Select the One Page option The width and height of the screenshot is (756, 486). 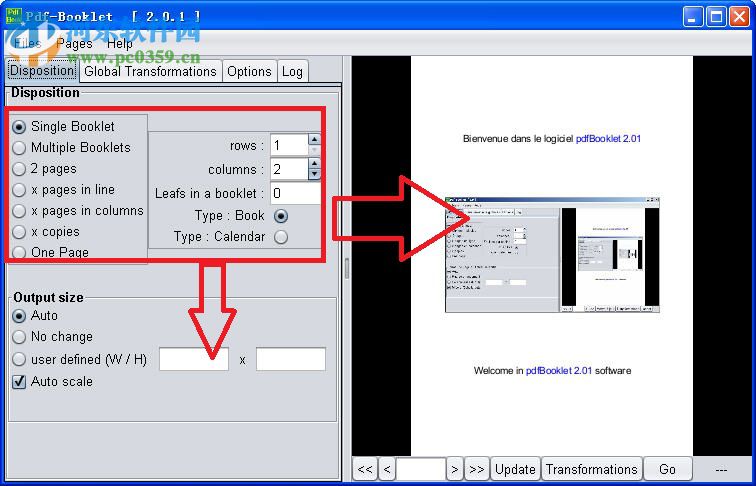(x=19, y=252)
